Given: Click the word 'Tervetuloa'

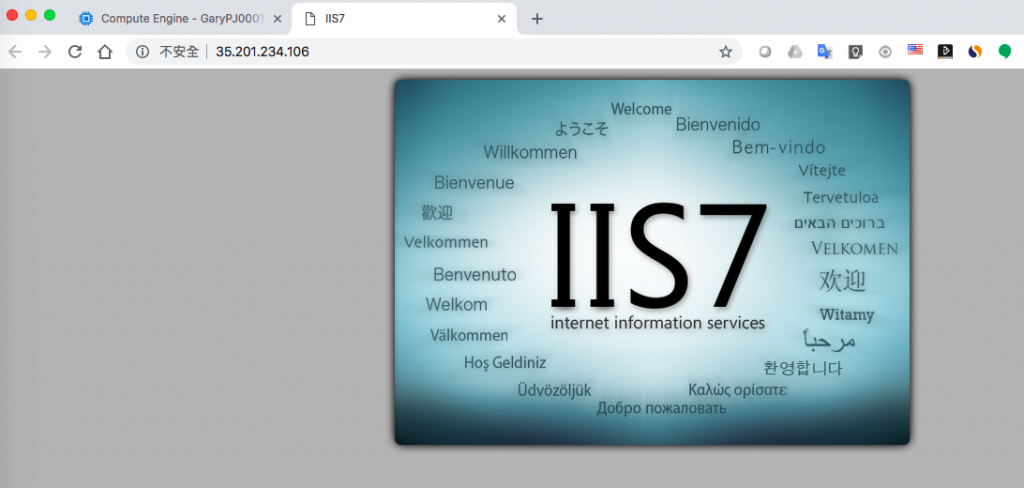Looking at the screenshot, I should 840,197.
